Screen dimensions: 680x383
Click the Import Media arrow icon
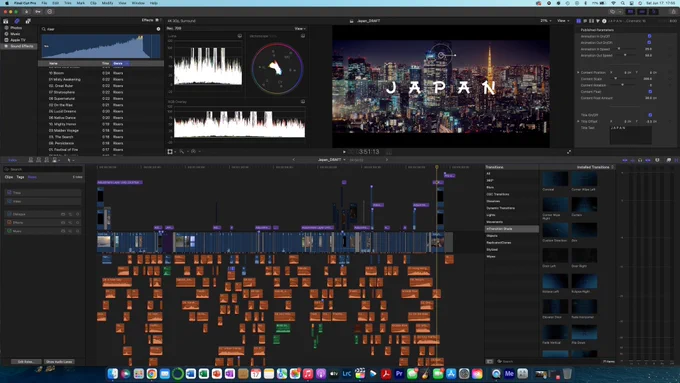[26, 12]
